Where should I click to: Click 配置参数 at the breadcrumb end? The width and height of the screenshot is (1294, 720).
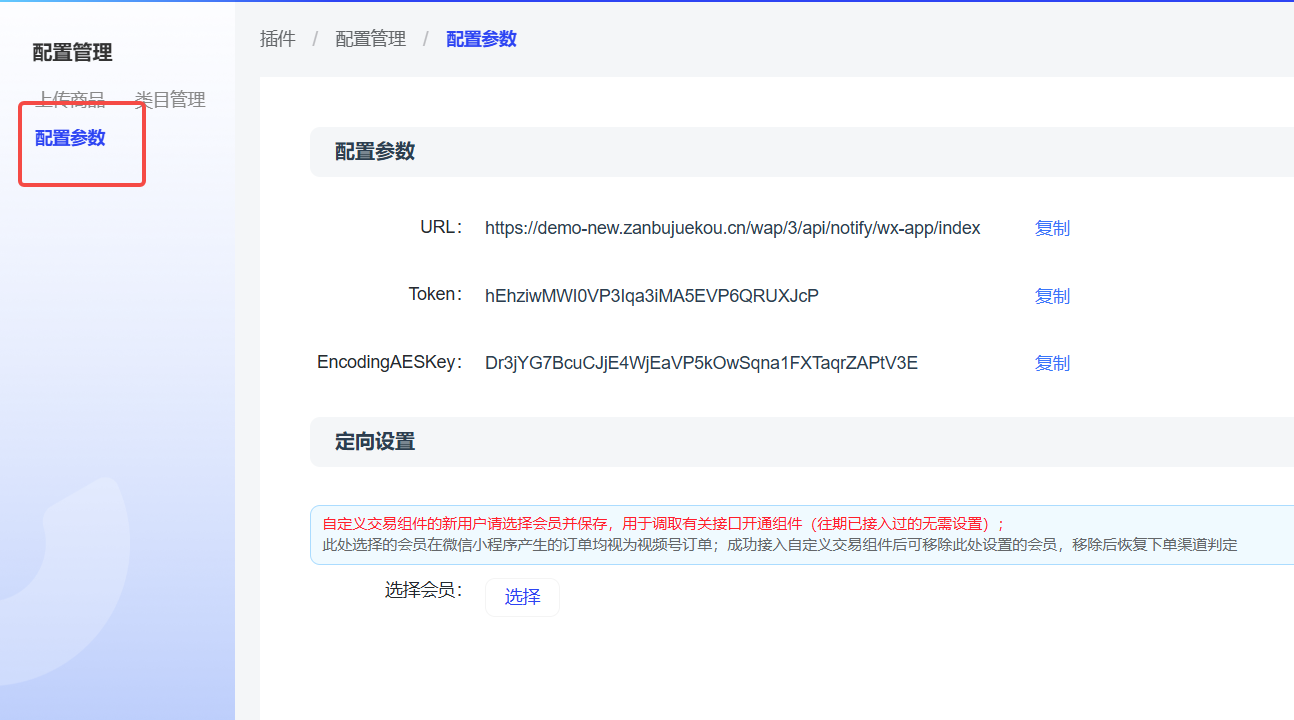point(481,39)
